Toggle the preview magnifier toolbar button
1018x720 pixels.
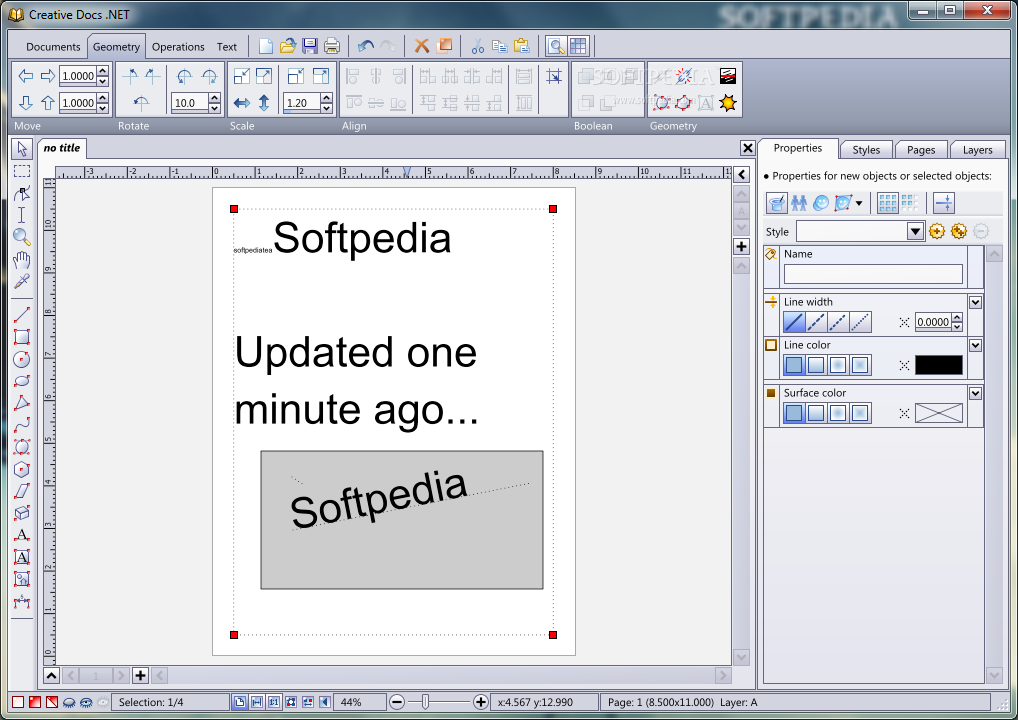(x=556, y=46)
